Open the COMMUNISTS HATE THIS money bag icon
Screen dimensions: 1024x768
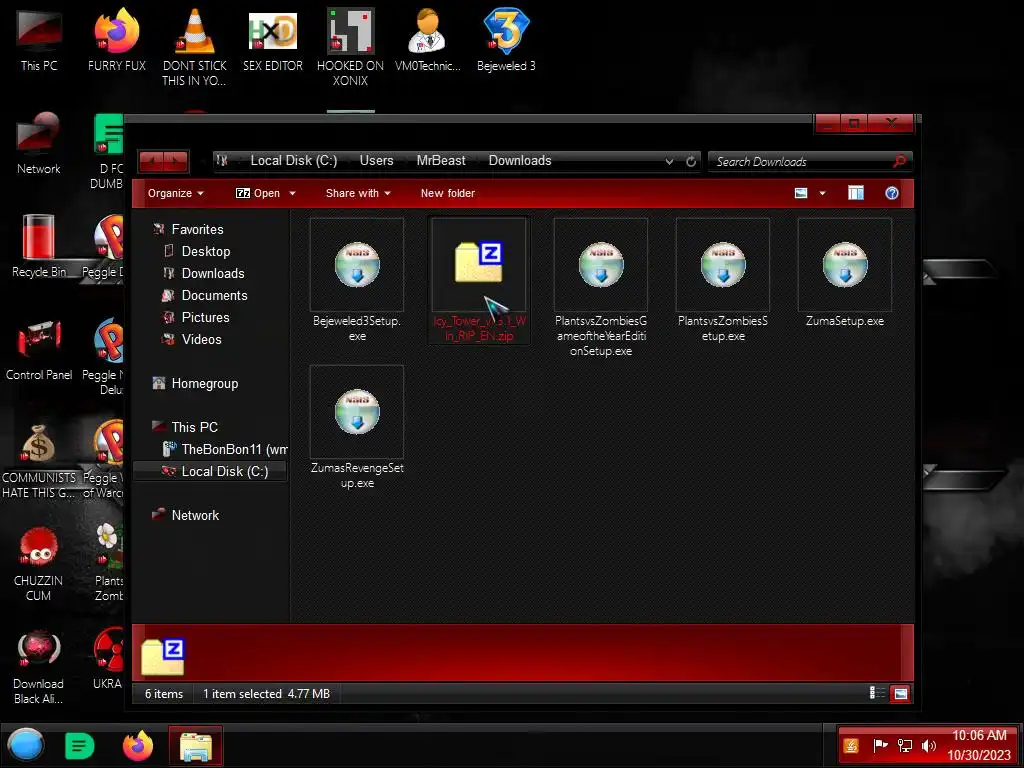(39, 461)
